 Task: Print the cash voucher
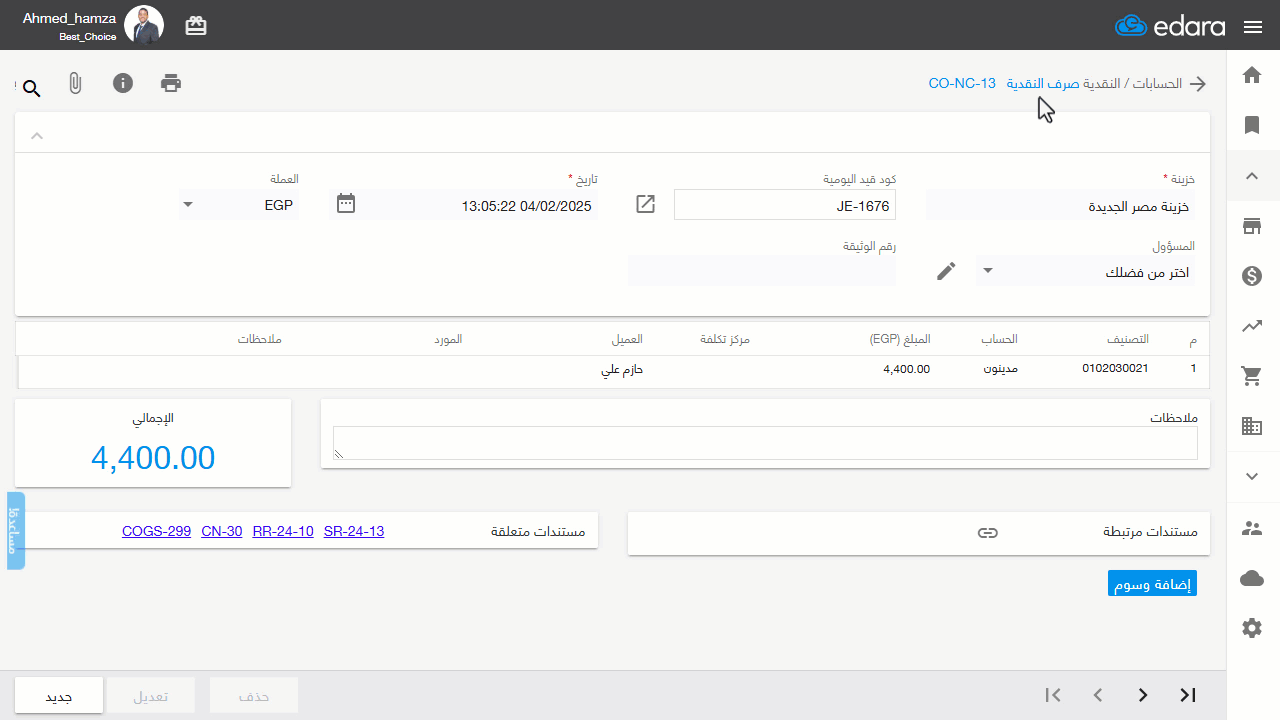click(x=171, y=83)
